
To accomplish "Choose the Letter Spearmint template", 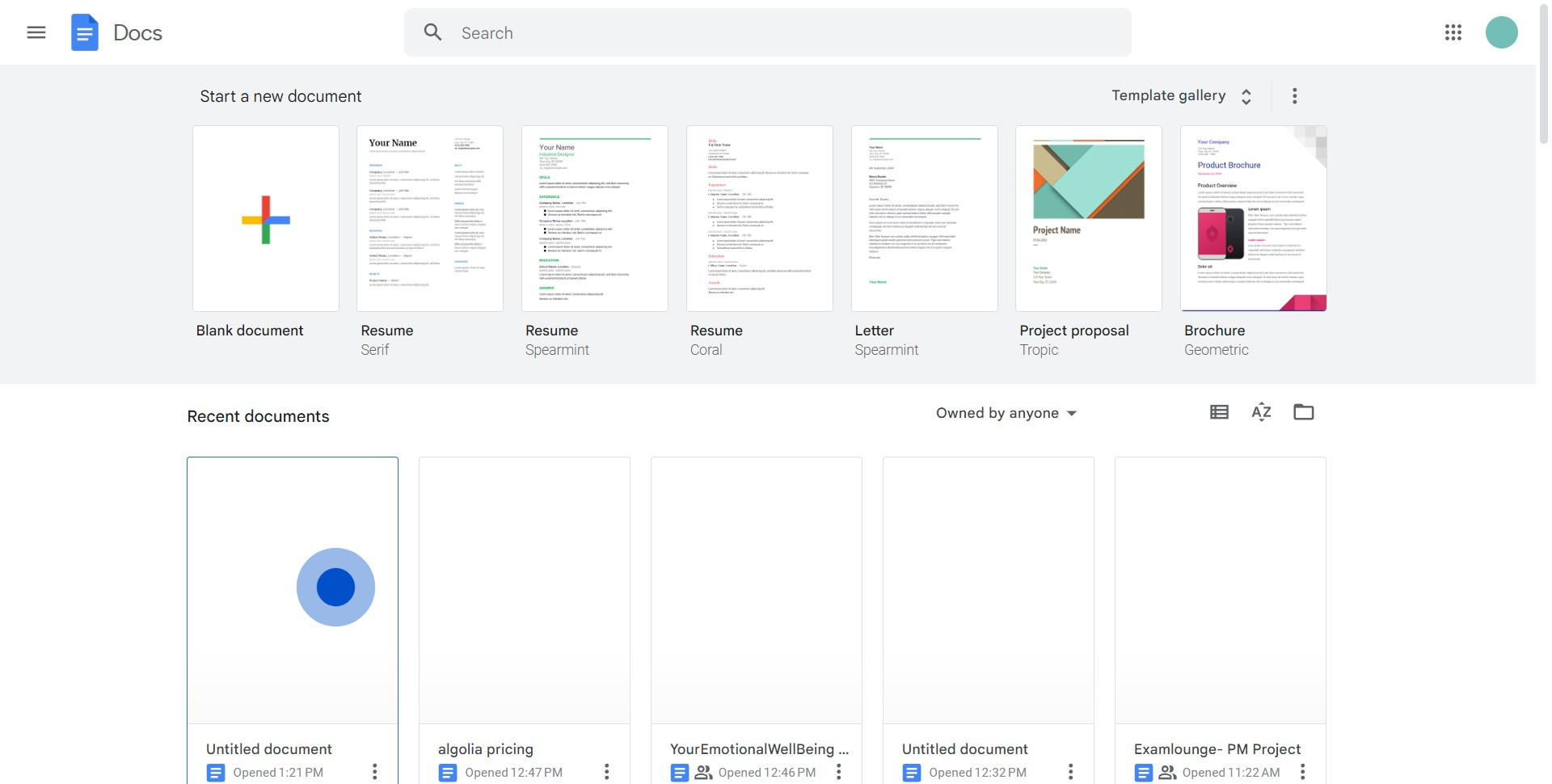I will click(925, 219).
